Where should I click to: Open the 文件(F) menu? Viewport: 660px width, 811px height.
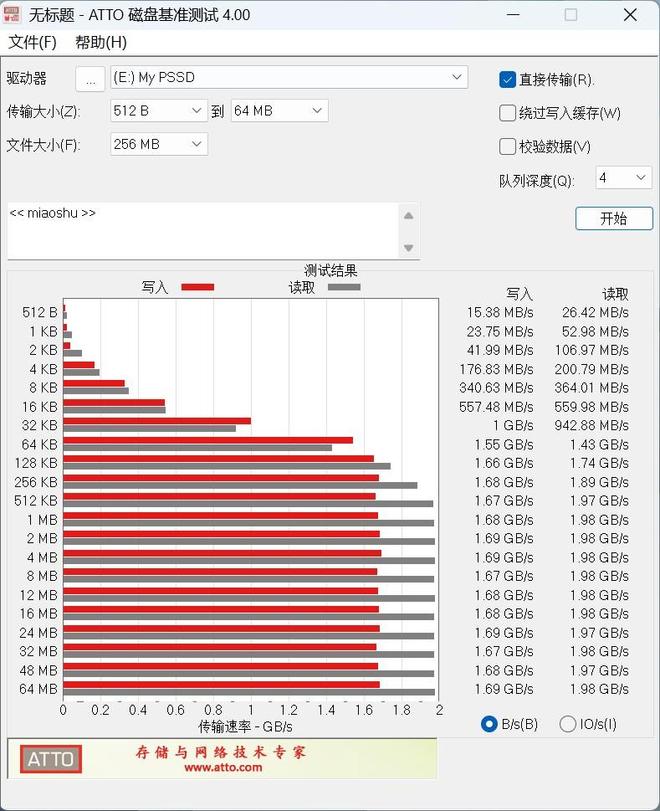(x=33, y=42)
